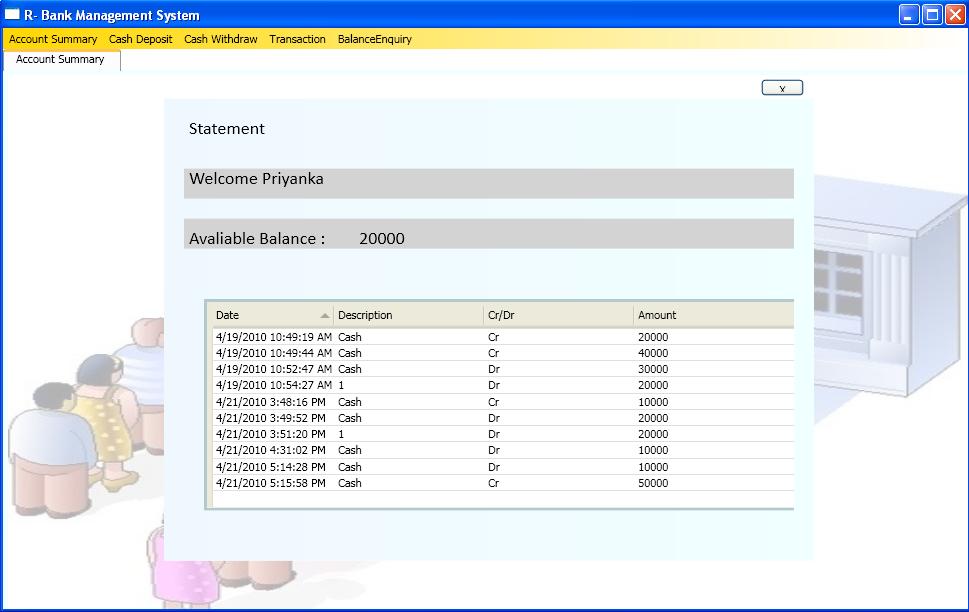Open the Cash Withdraw menu

pyautogui.click(x=220, y=39)
